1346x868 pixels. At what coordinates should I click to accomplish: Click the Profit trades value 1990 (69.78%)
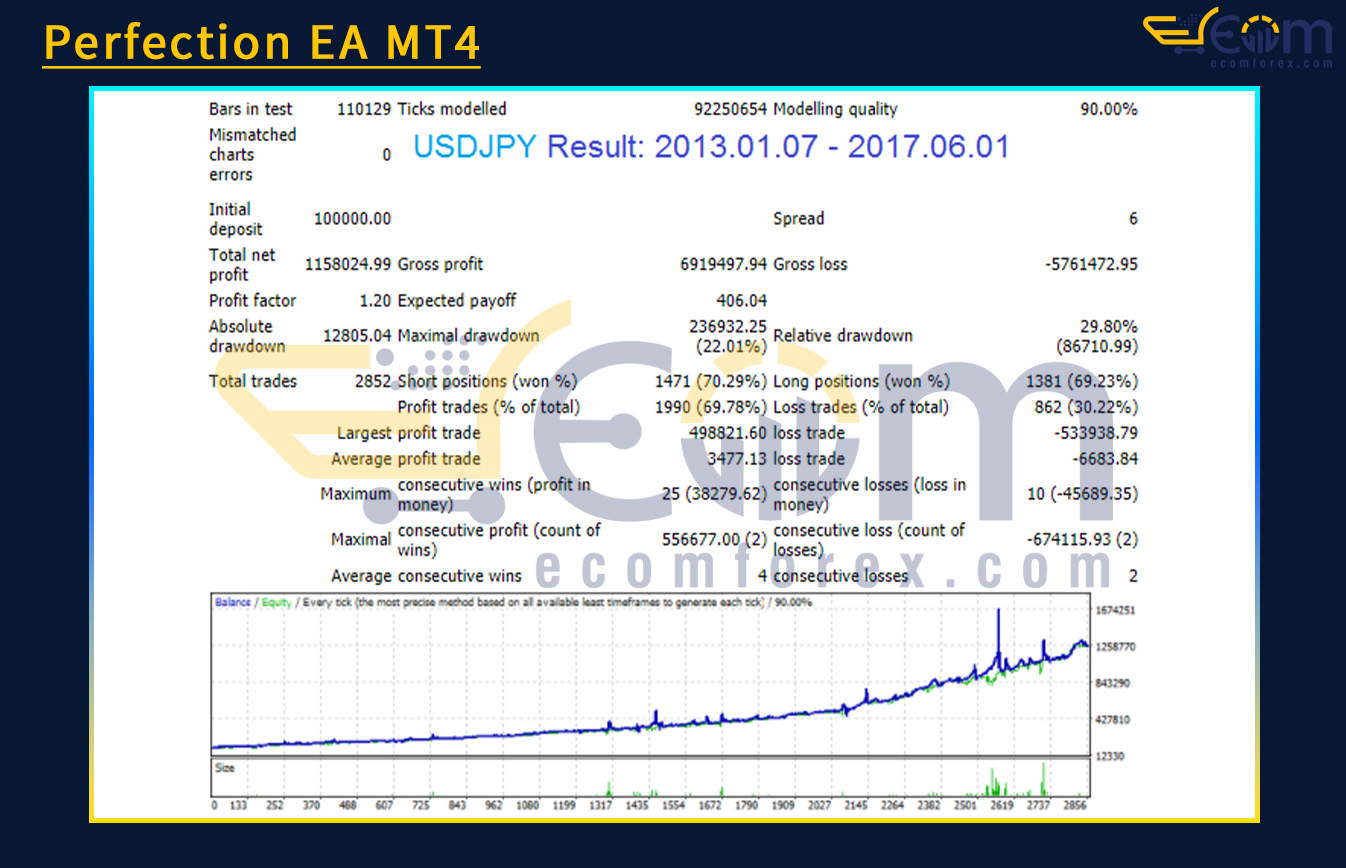(711, 408)
